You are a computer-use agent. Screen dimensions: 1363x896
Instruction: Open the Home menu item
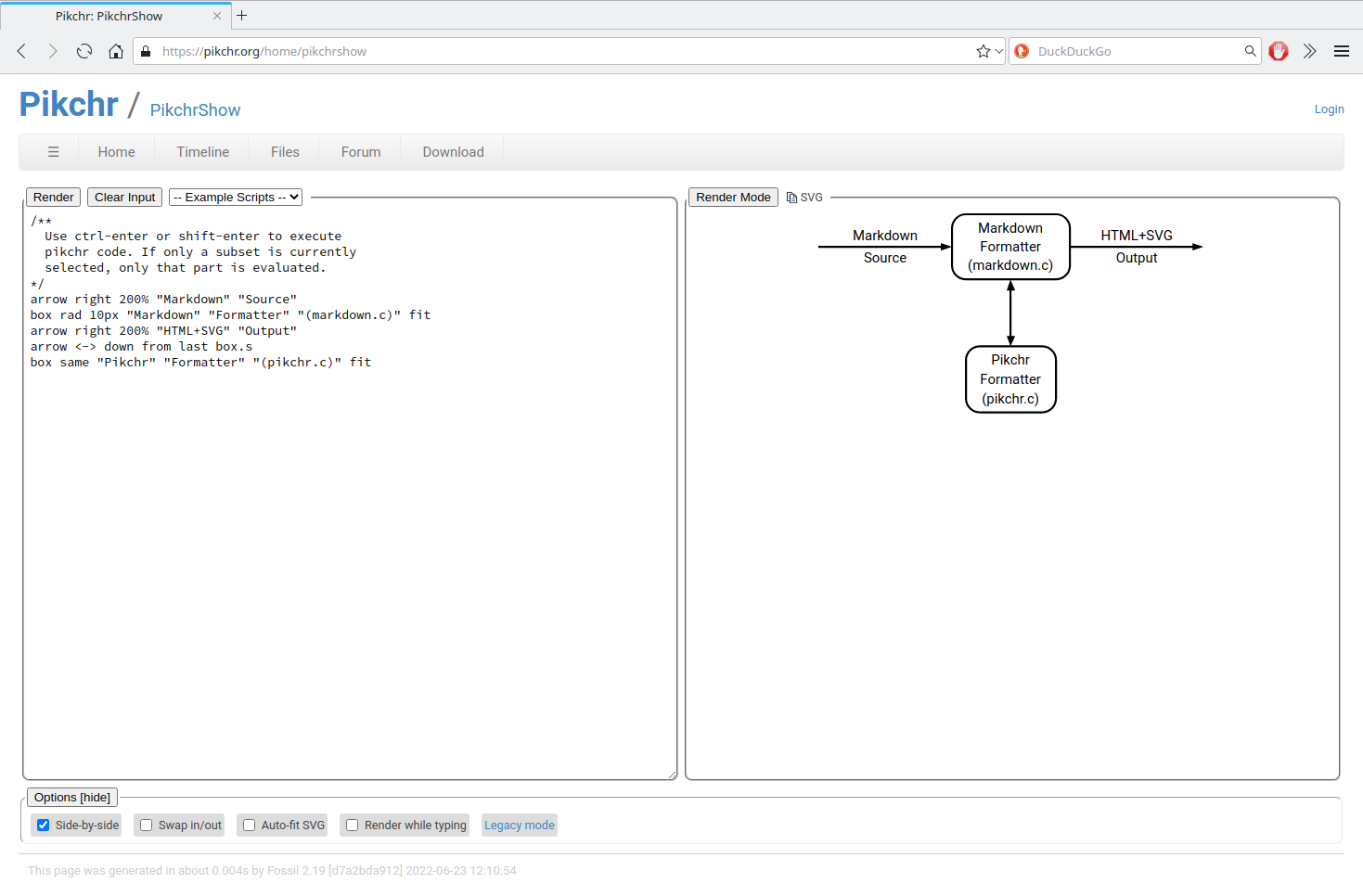point(117,152)
